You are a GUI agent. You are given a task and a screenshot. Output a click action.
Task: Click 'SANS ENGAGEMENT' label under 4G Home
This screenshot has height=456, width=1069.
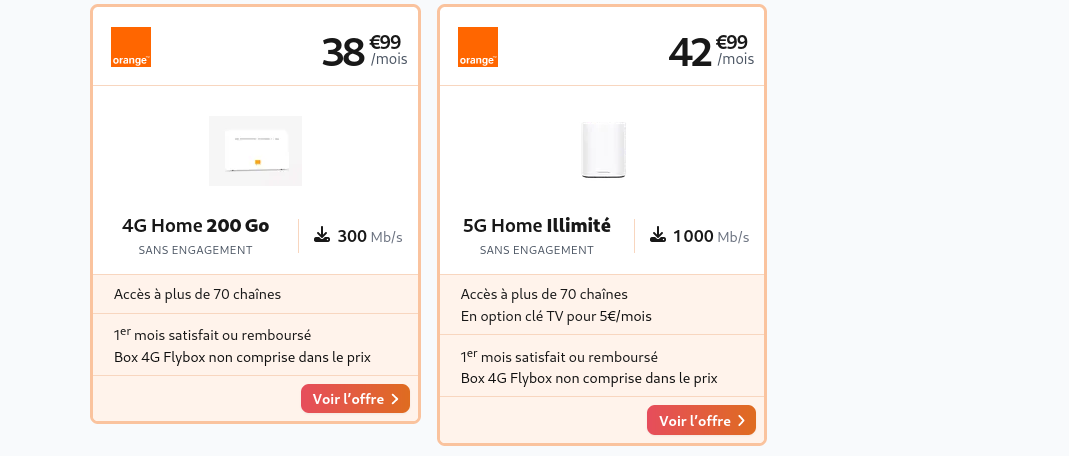click(195, 250)
